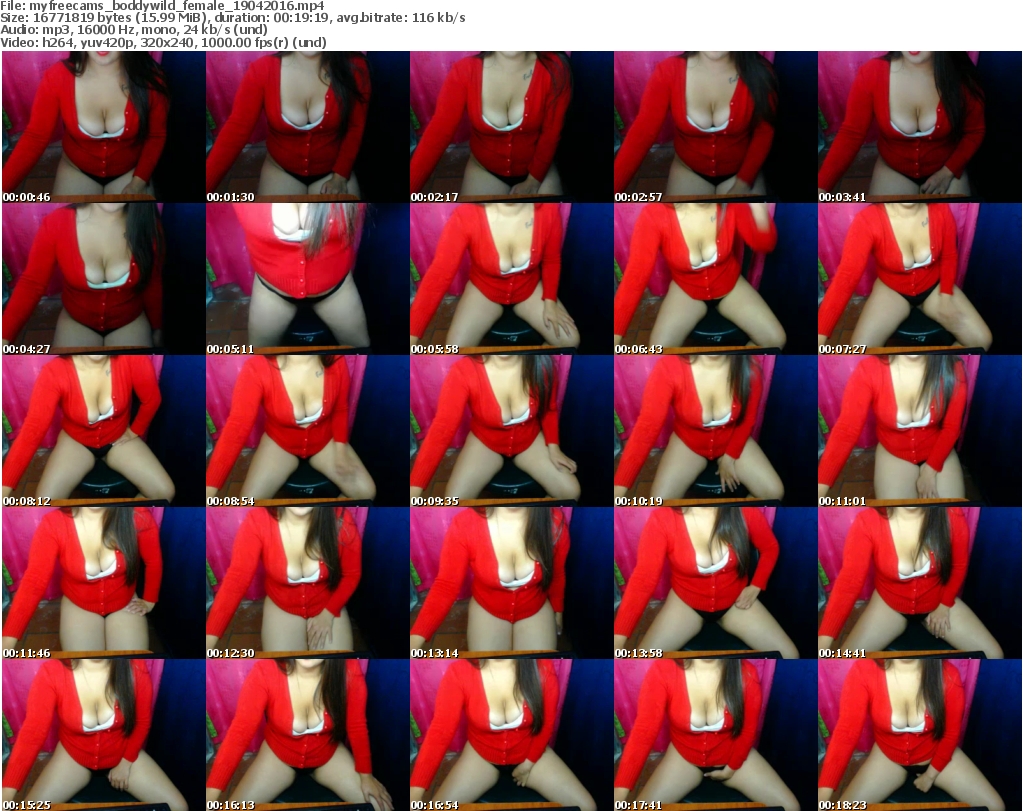Open the thumbnail stamped 00:01:30
Image resolution: width=1024 pixels, height=811 pixels.
pos(308,127)
